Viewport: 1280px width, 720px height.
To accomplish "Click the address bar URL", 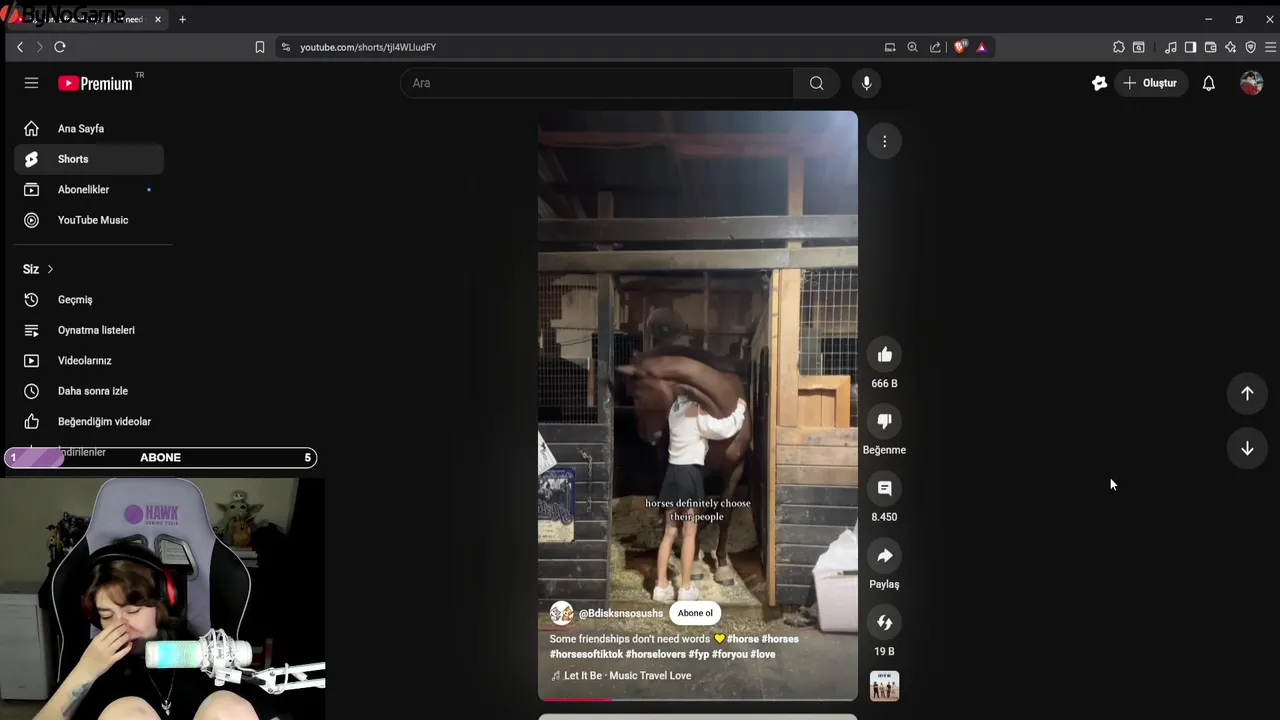I will pos(368,47).
